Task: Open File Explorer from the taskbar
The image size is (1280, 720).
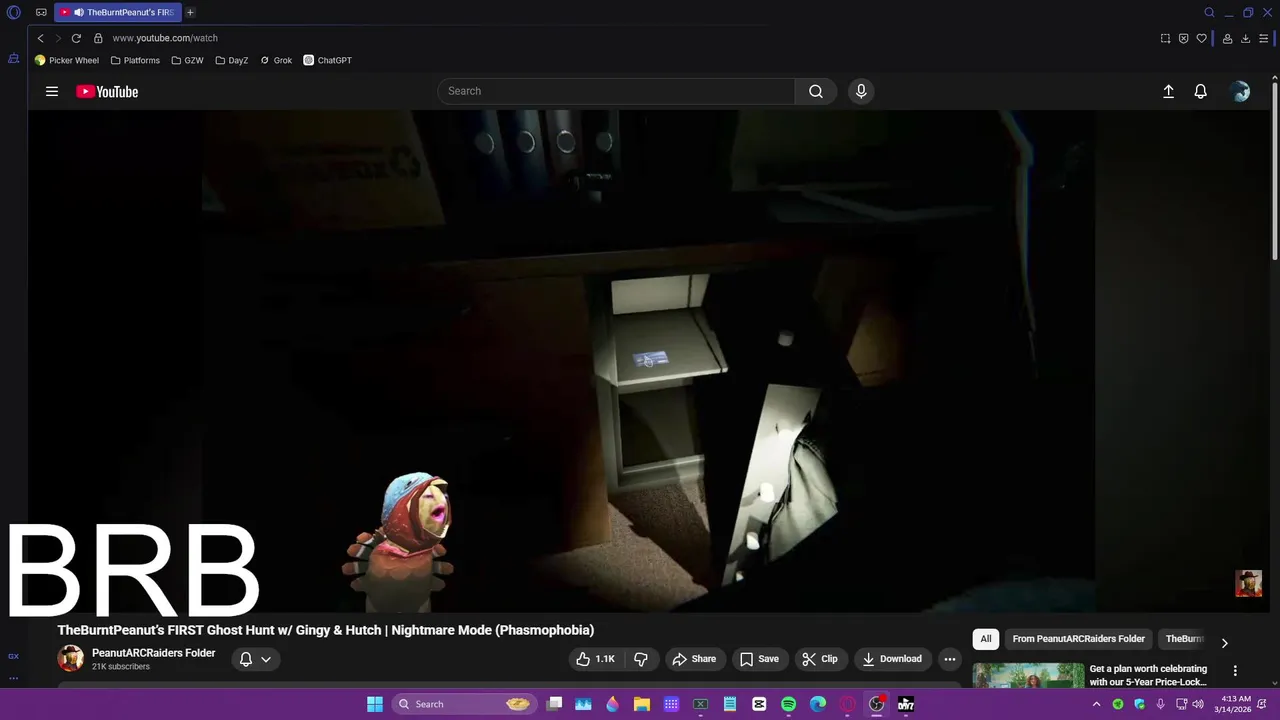Action: pos(642,704)
